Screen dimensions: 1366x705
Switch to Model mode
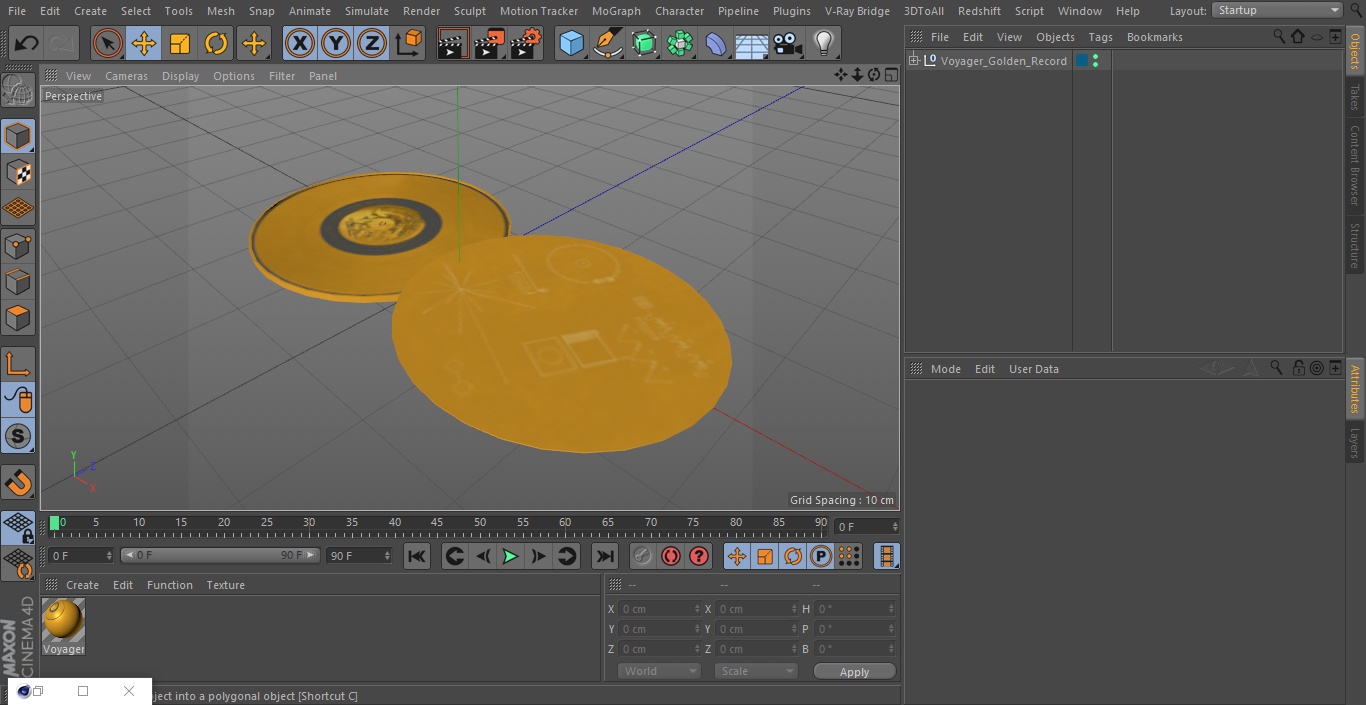point(18,136)
